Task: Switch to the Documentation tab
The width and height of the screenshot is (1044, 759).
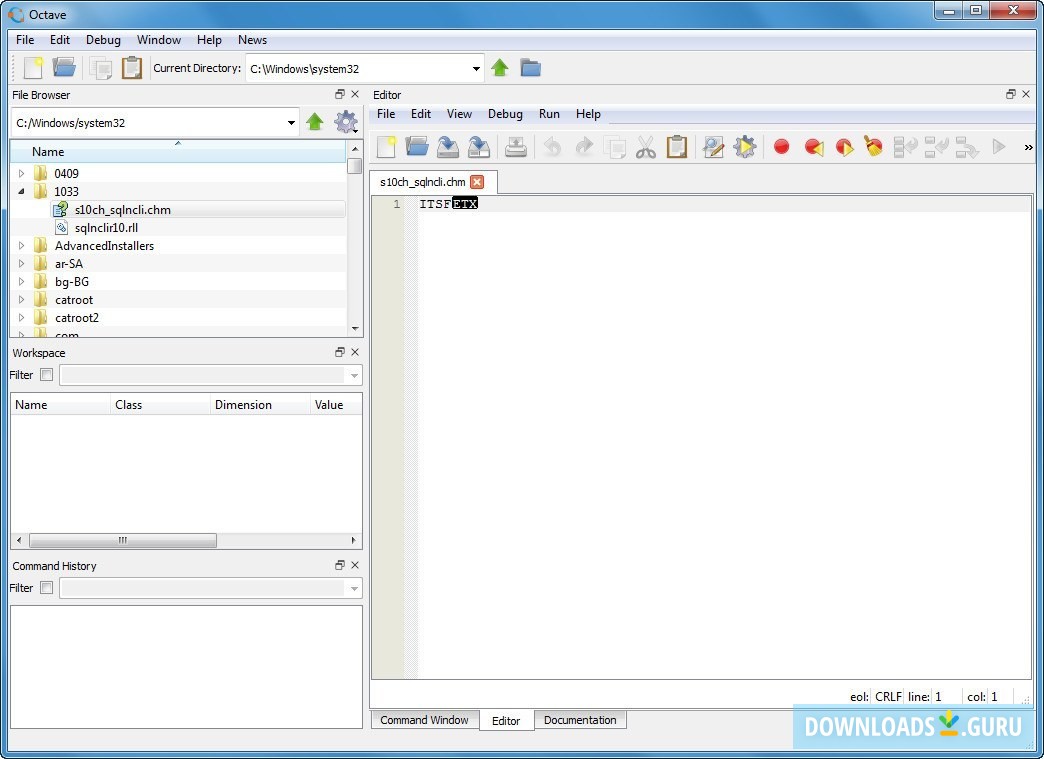Action: point(580,720)
